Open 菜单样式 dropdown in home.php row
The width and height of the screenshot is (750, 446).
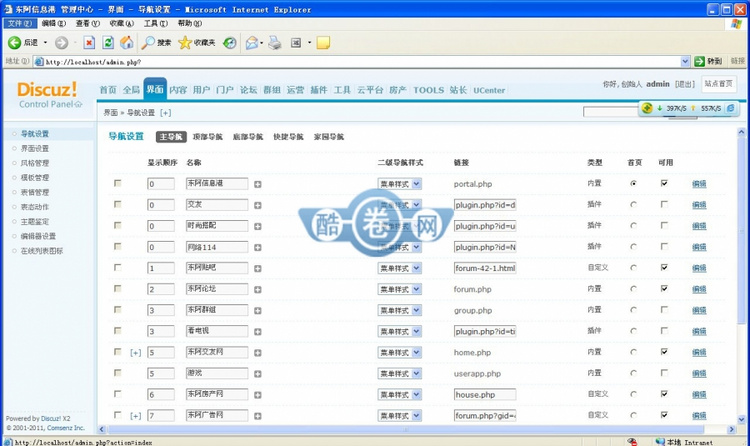click(x=399, y=352)
